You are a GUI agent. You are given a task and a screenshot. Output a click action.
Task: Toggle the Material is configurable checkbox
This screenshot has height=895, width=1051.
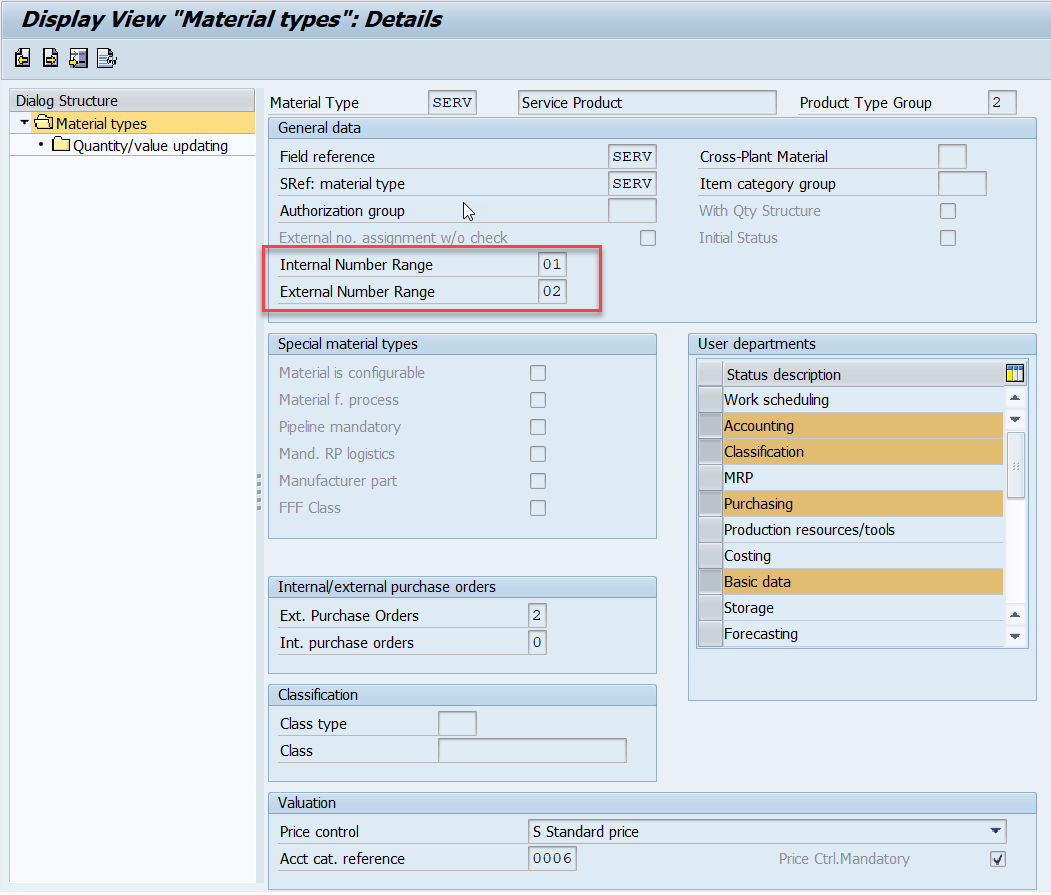[x=538, y=373]
